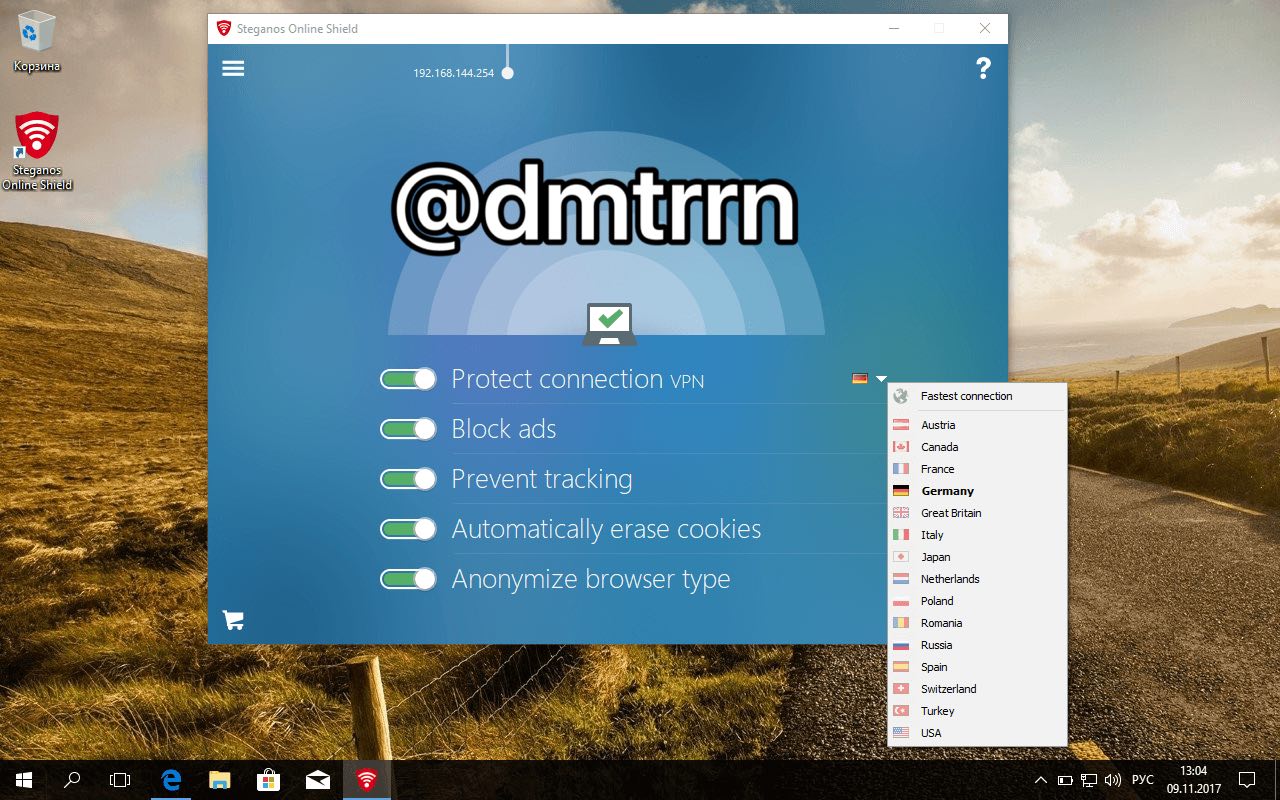
Task: Click Steganos Online Shield taskbar button
Action: pyautogui.click(x=367, y=780)
